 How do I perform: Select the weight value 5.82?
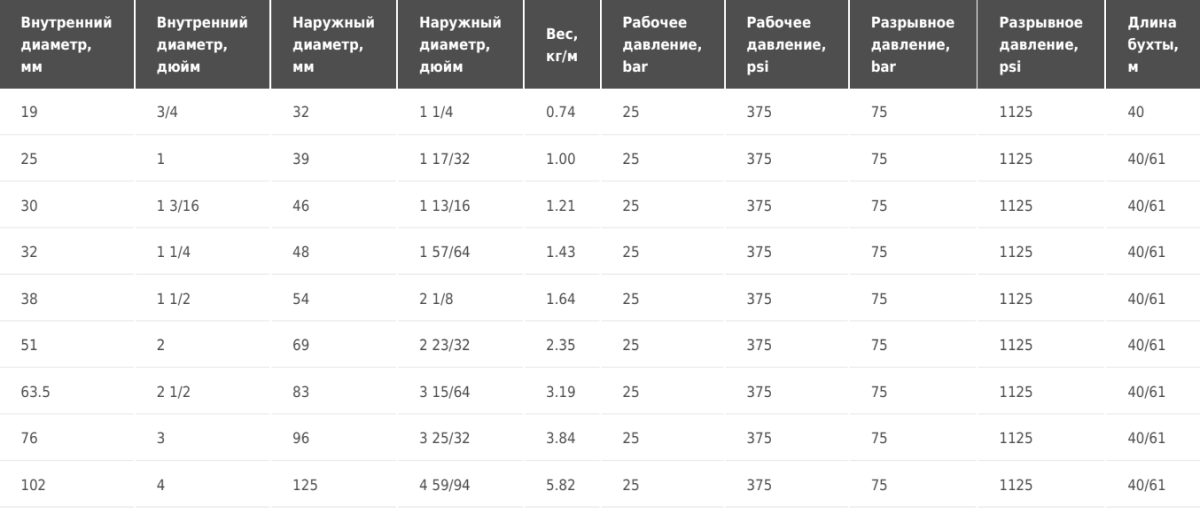click(x=563, y=485)
